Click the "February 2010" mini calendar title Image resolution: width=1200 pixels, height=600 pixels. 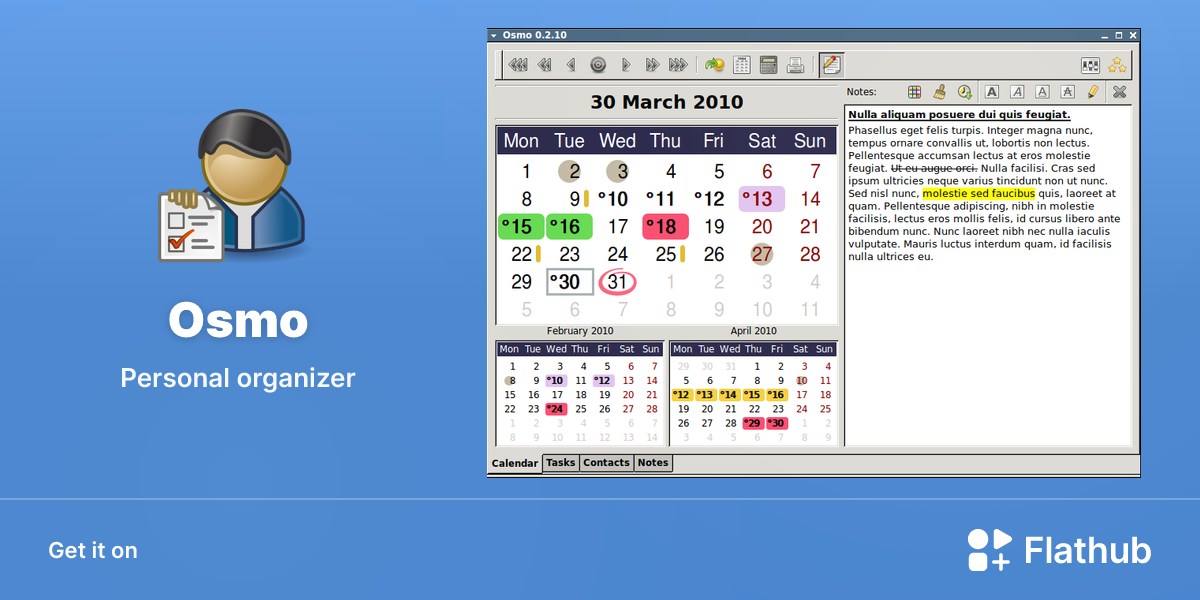tap(580, 331)
